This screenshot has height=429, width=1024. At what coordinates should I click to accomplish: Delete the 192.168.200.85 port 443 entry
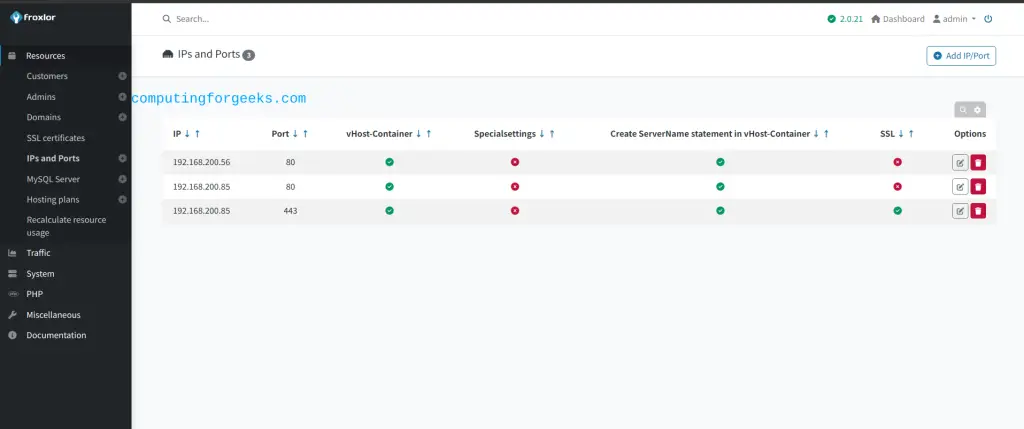click(x=978, y=211)
